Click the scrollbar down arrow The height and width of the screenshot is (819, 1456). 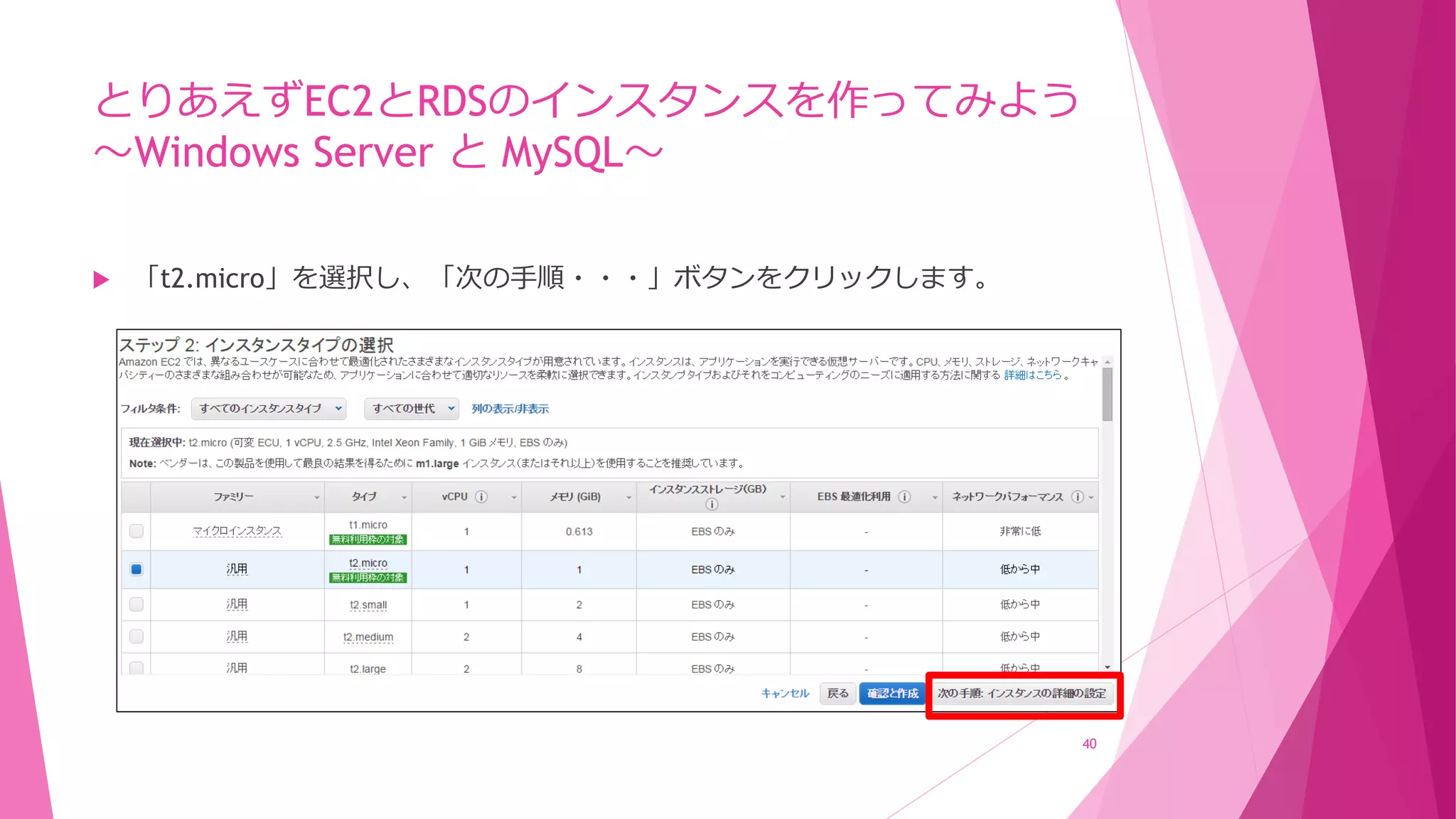click(1108, 667)
